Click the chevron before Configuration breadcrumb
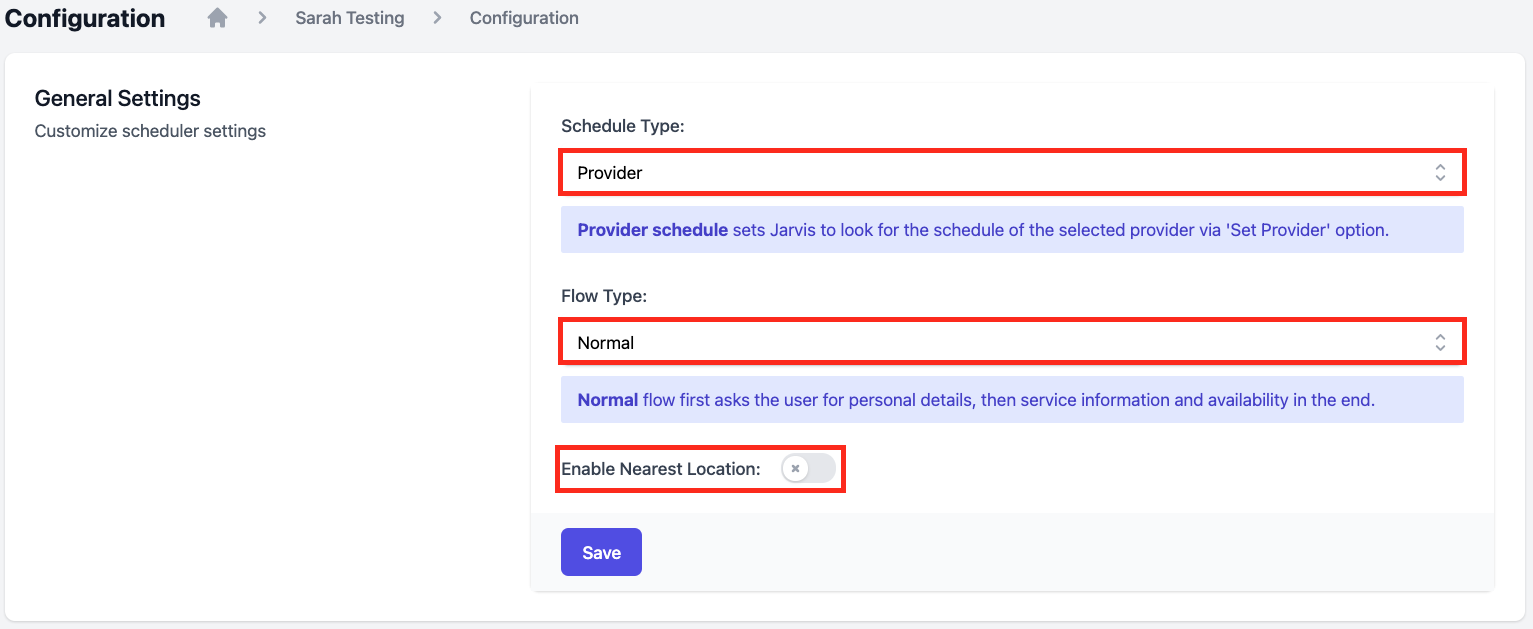This screenshot has width=1533, height=629. coord(437,18)
